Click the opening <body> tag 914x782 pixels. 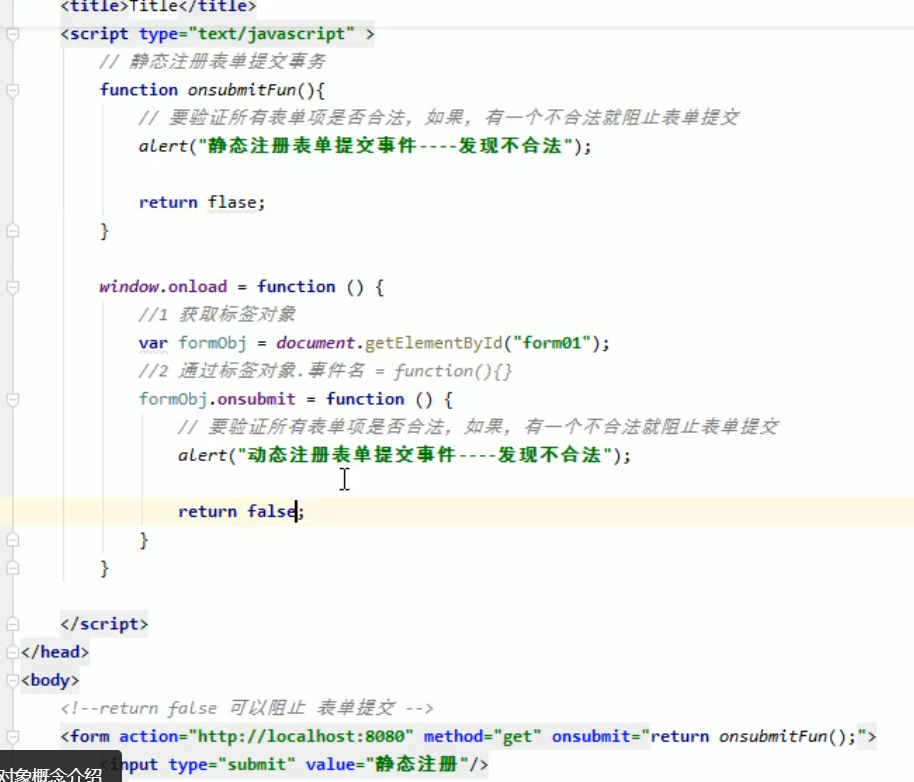point(50,680)
